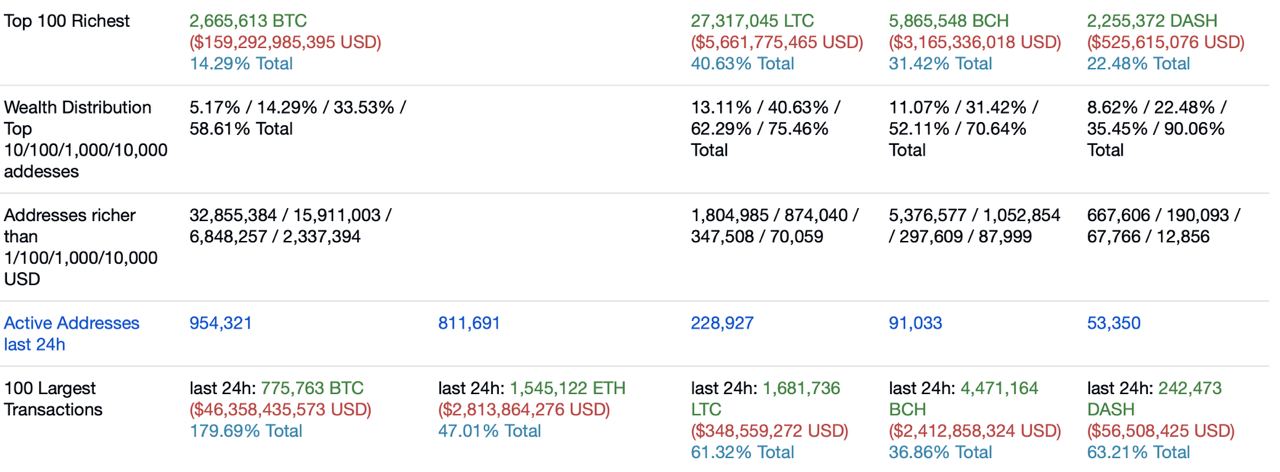Click Bitcoin active addresses value 954,321

click(221, 323)
